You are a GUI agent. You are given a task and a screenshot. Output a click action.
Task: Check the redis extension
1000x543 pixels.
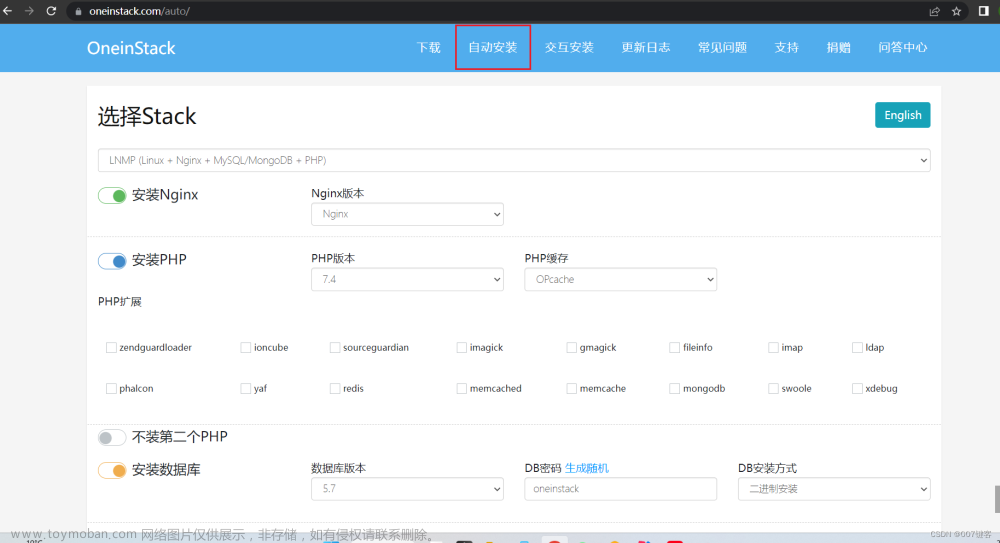pyautogui.click(x=335, y=388)
